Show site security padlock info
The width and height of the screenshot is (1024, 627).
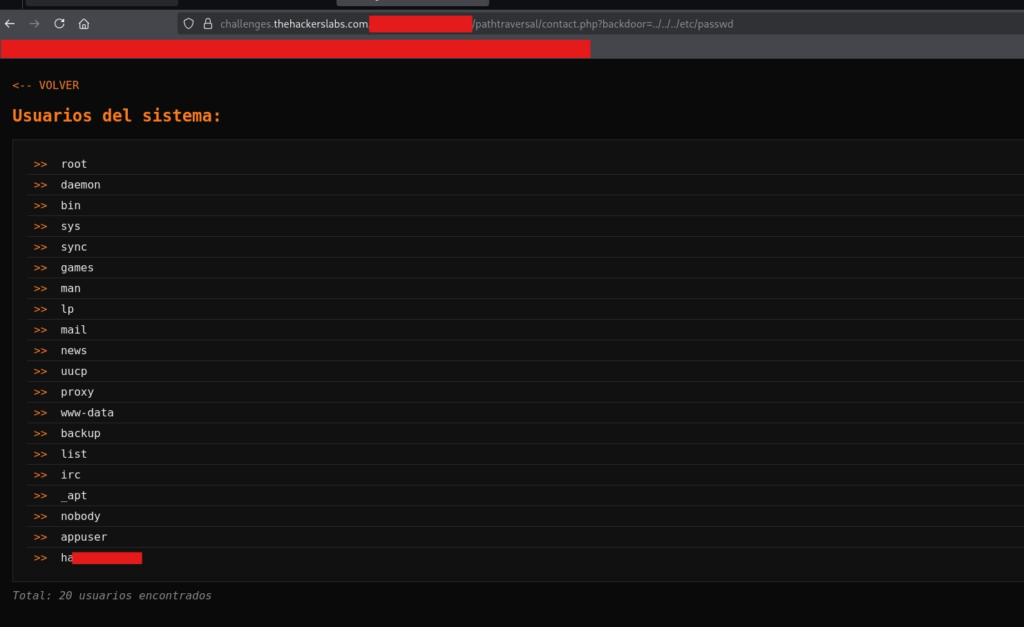tap(208, 23)
